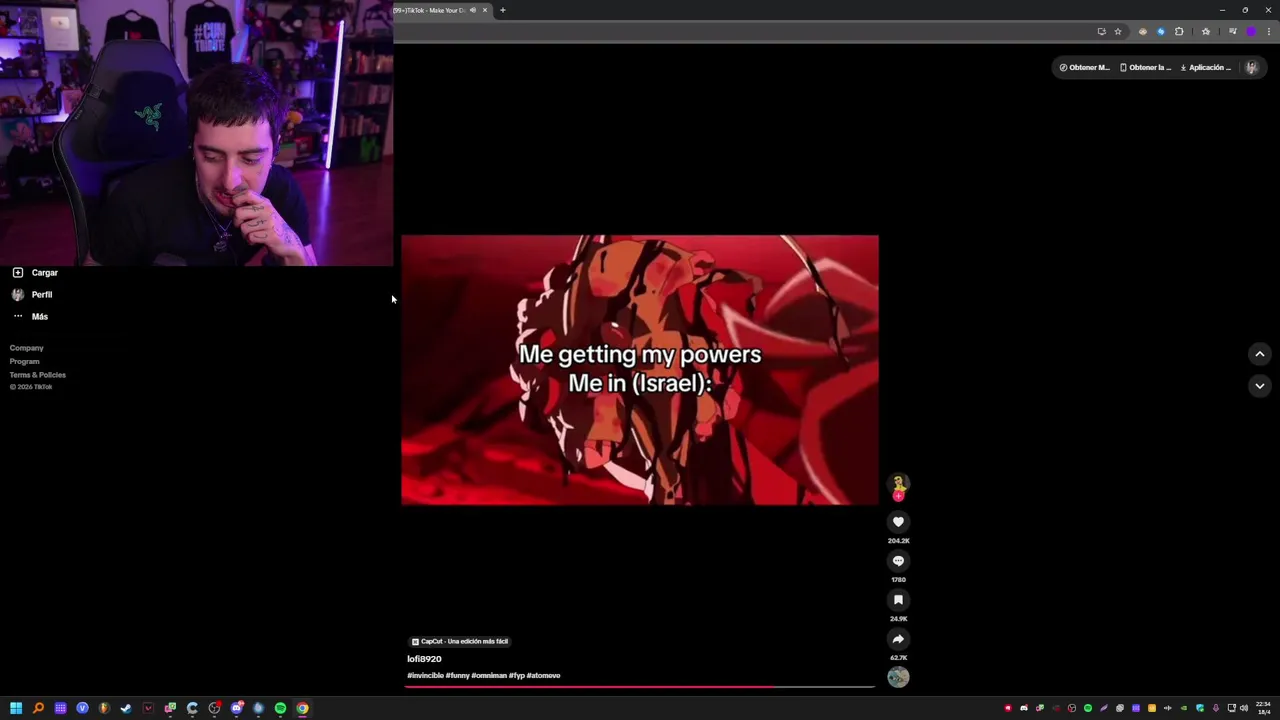Open OBS Studio from taskbar
This screenshot has width=1280, height=720.
tap(214, 708)
